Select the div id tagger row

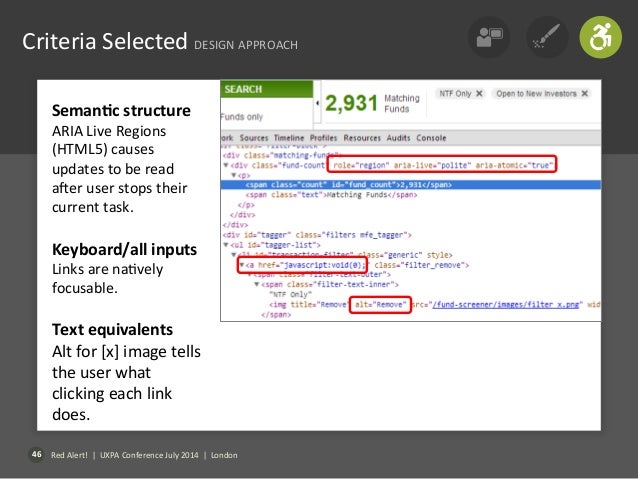pyautogui.click(x=317, y=235)
